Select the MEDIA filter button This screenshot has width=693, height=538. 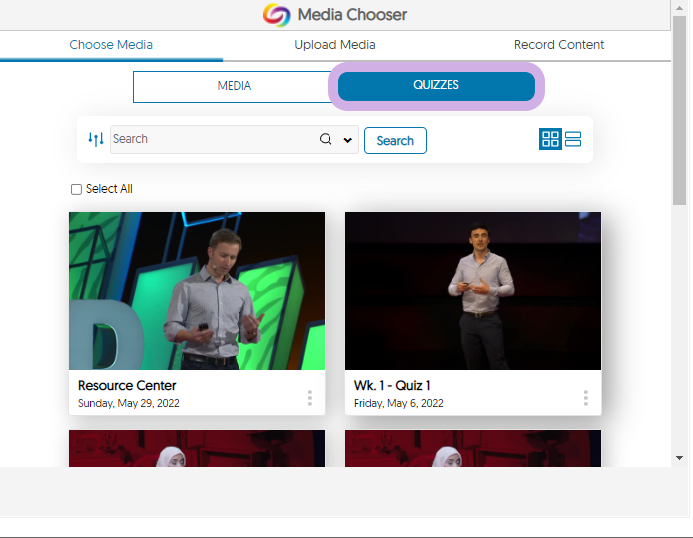coord(234,86)
